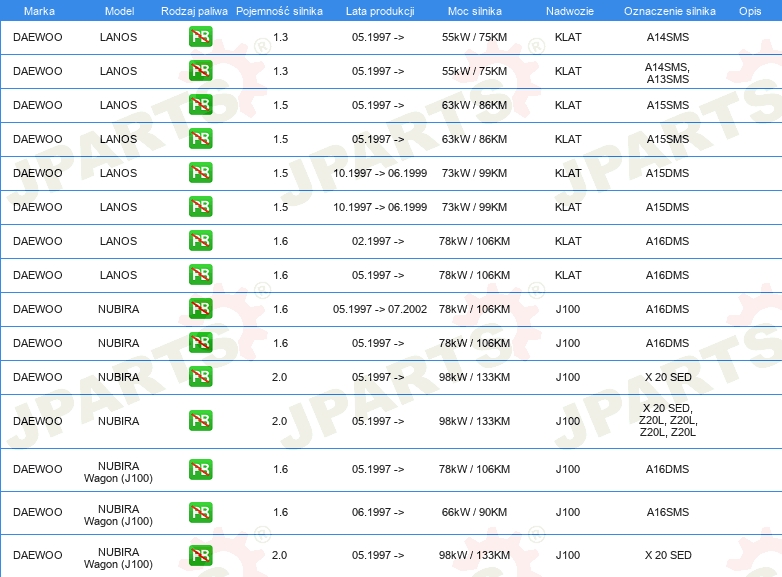
Task: Click the Marka column header
Action: 39,11
